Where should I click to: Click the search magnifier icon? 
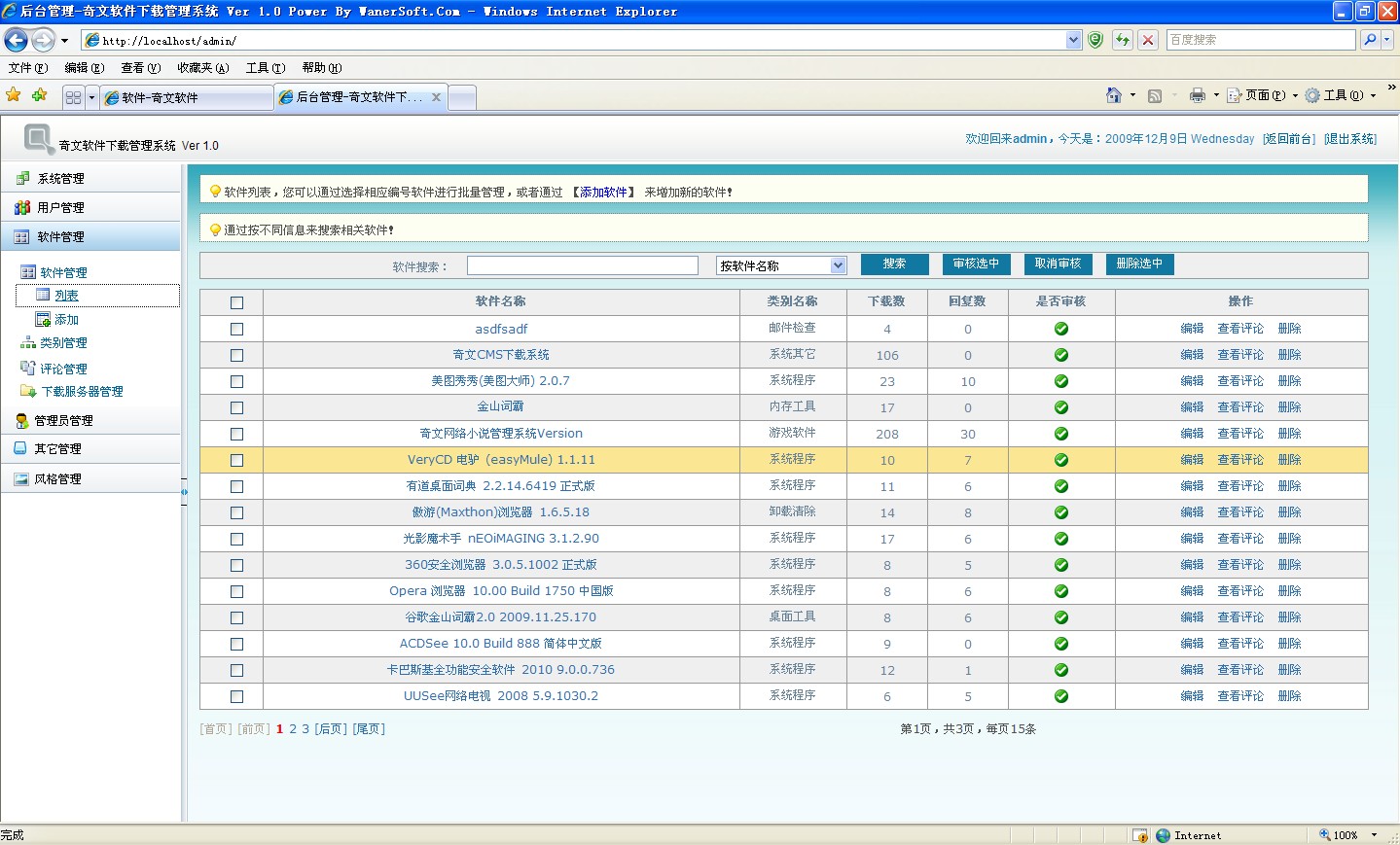point(1370,40)
